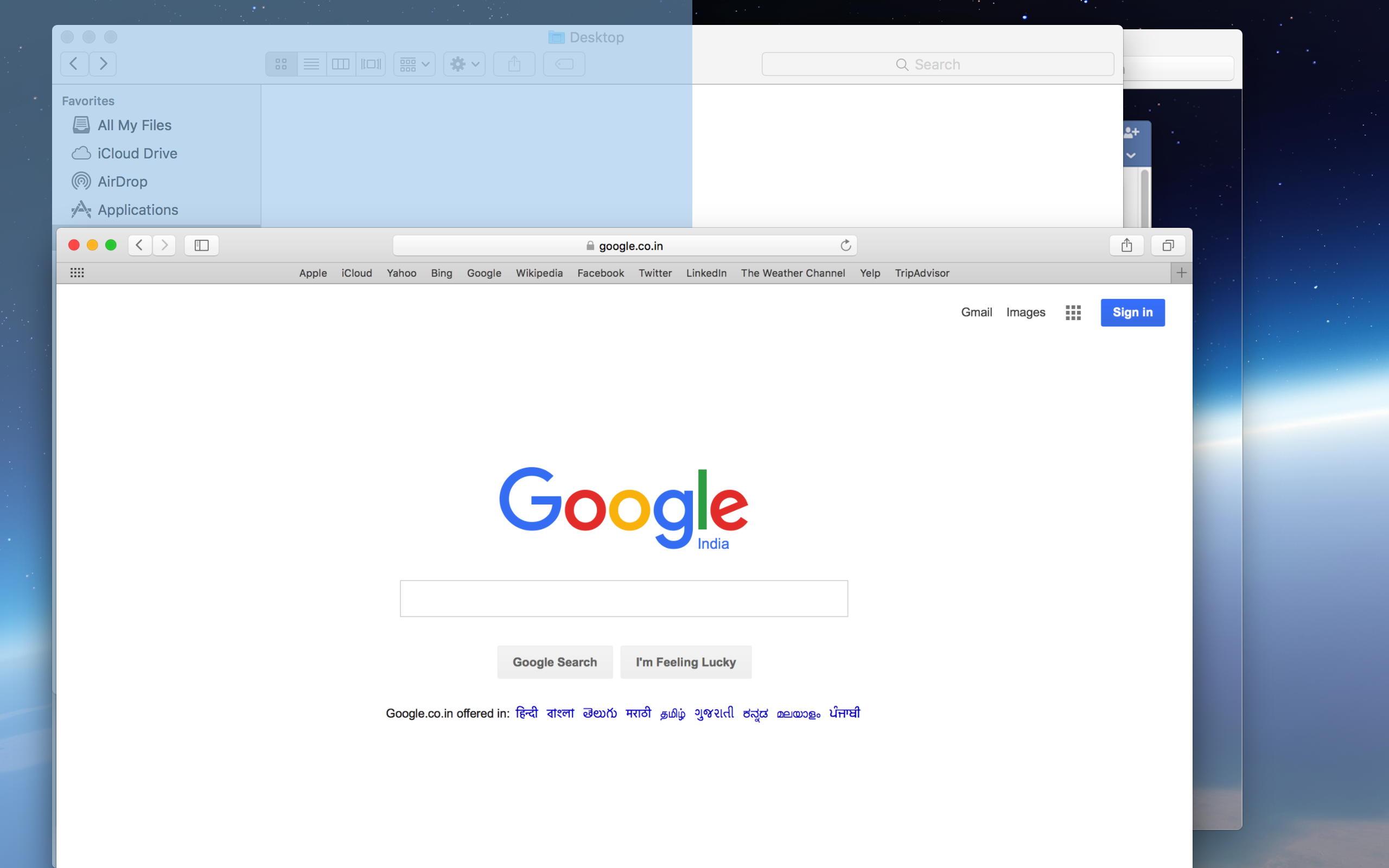This screenshot has width=1389, height=868.
Task: Click the I'm Feeling Lucky button
Action: (x=686, y=661)
